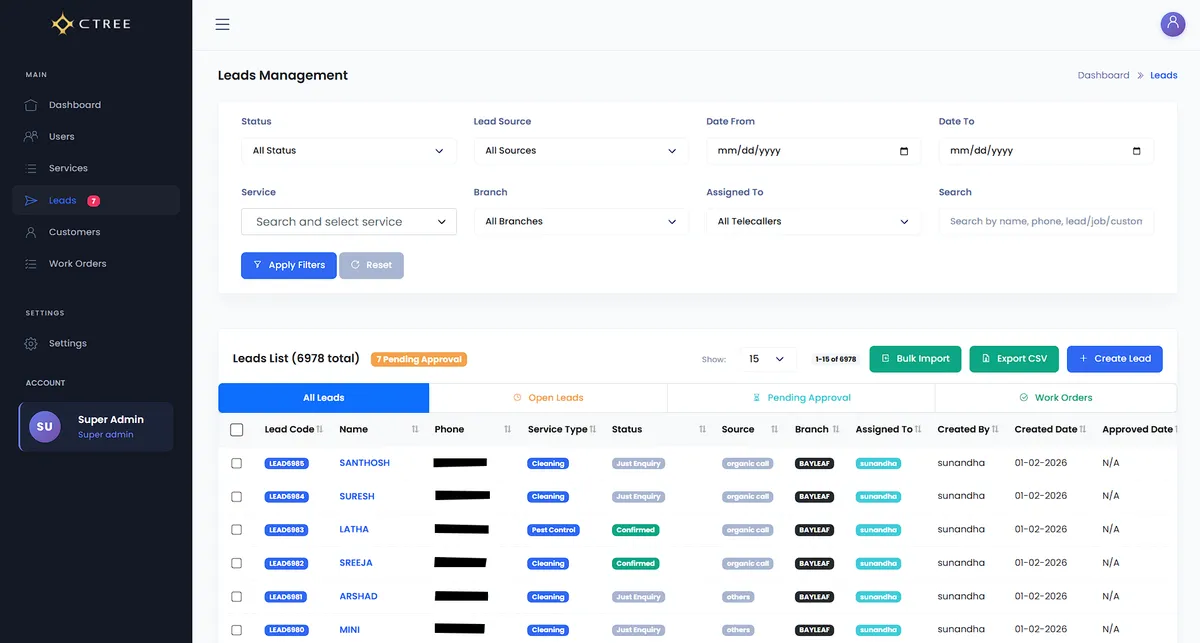This screenshot has width=1200, height=643.
Task: Open the All Sources lead source dropdown
Action: [x=581, y=151]
